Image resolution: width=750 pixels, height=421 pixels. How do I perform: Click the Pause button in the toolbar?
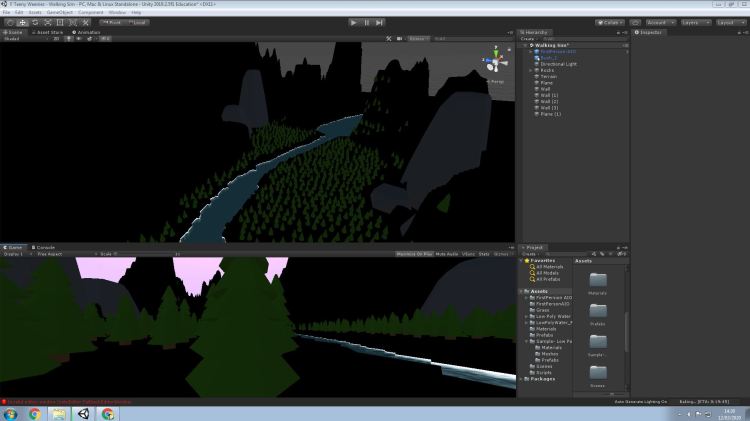click(x=367, y=21)
